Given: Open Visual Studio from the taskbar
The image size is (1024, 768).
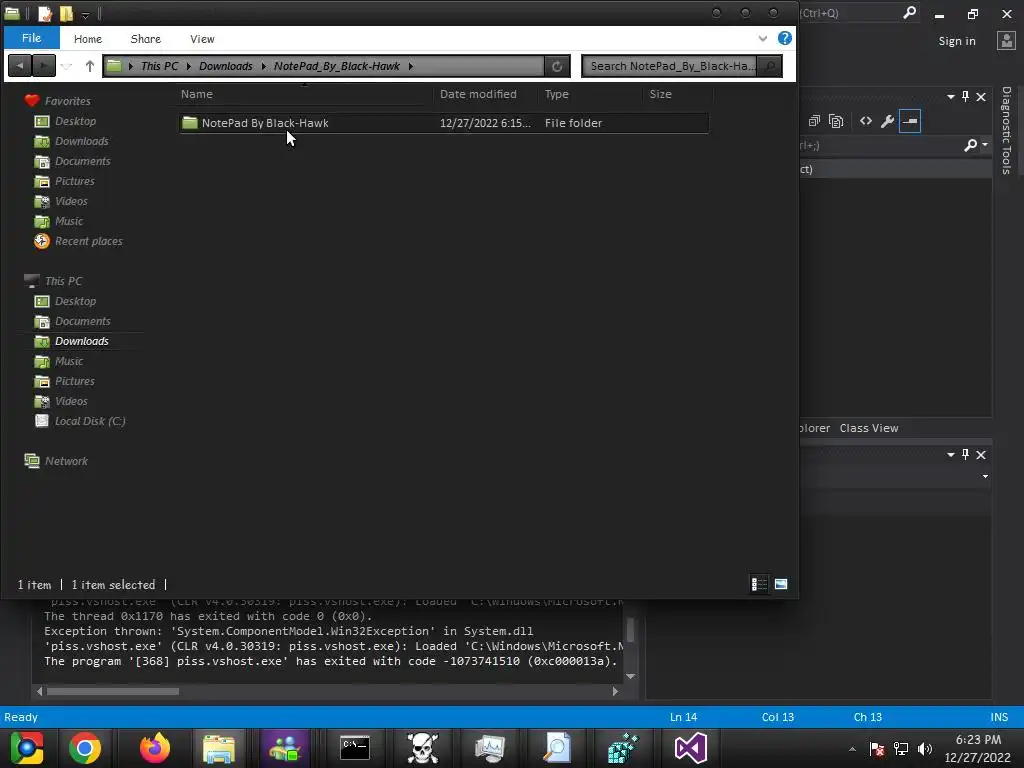Looking at the screenshot, I should pyautogui.click(x=690, y=748).
